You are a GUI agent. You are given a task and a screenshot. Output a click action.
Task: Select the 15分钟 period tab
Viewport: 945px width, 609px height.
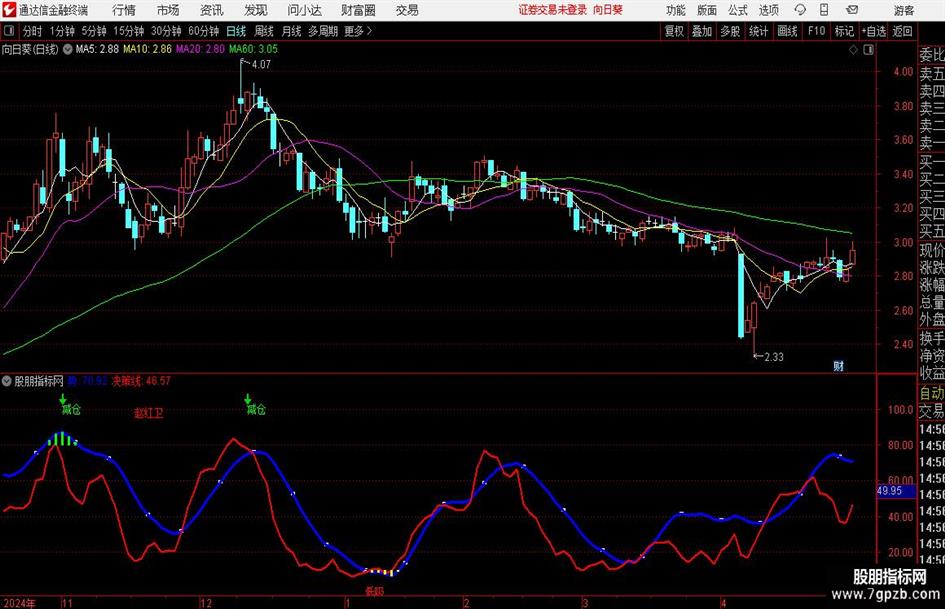[128, 31]
